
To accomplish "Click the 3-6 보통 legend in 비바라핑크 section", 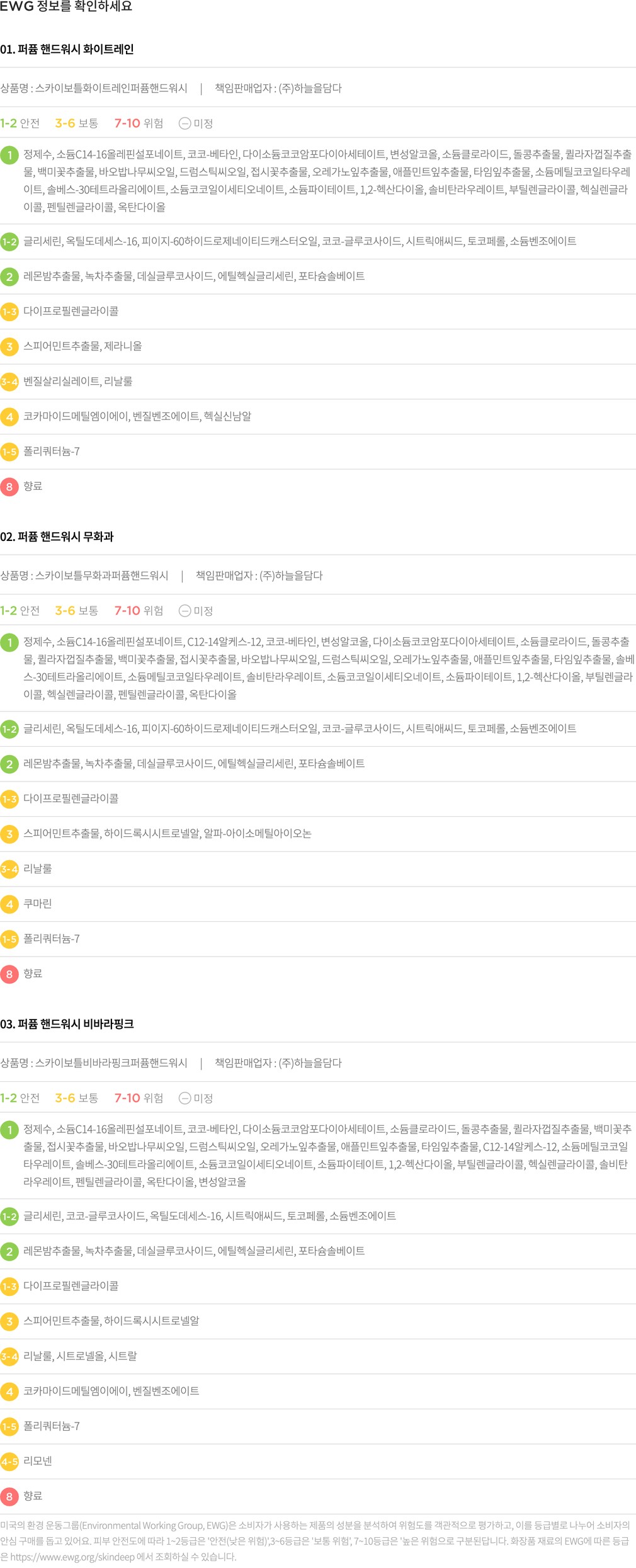I will (76, 1098).
